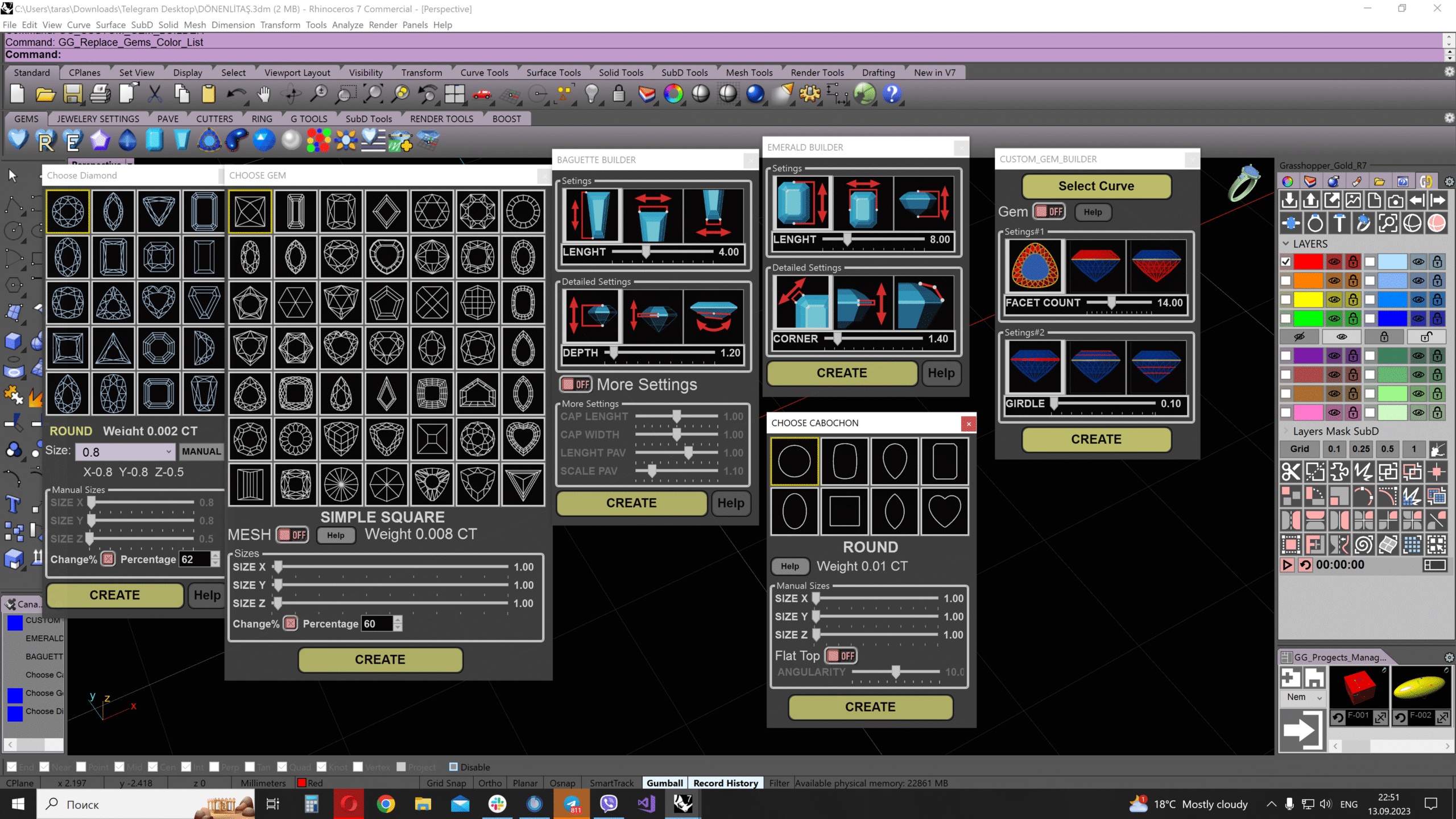This screenshot has width=1456, height=819.
Task: Switch to the PAVE toolbar tab
Action: point(168,119)
